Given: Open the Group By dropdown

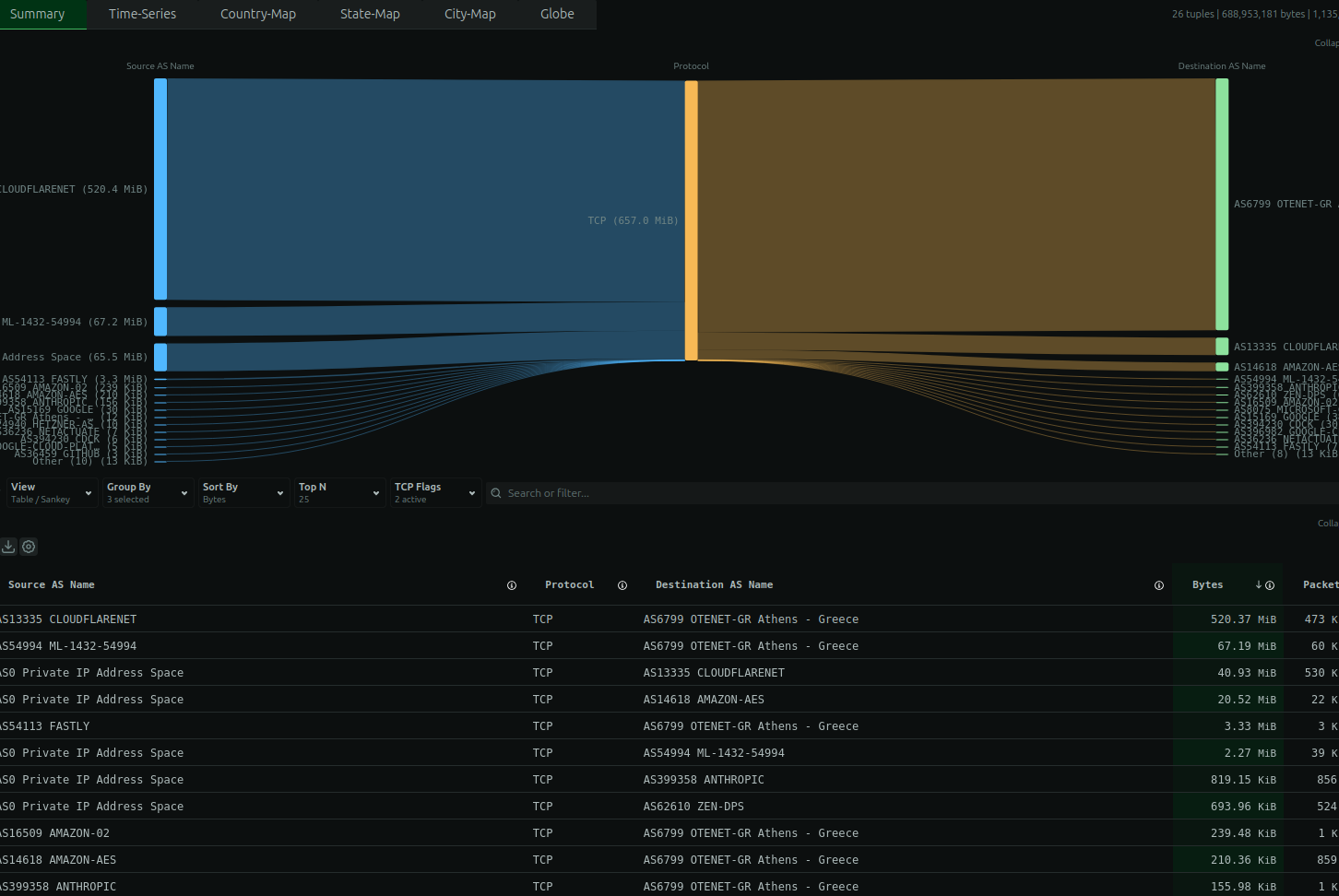Looking at the screenshot, I should tap(148, 493).
